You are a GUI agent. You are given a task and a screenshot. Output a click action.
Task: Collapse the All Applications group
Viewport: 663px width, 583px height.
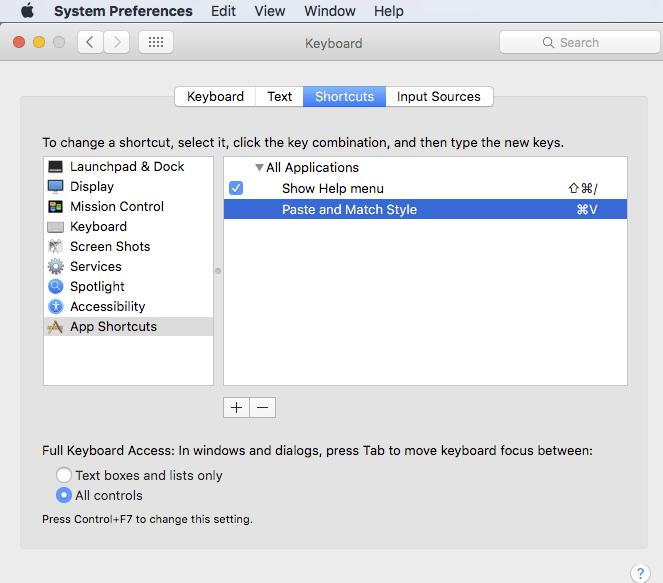coord(259,167)
